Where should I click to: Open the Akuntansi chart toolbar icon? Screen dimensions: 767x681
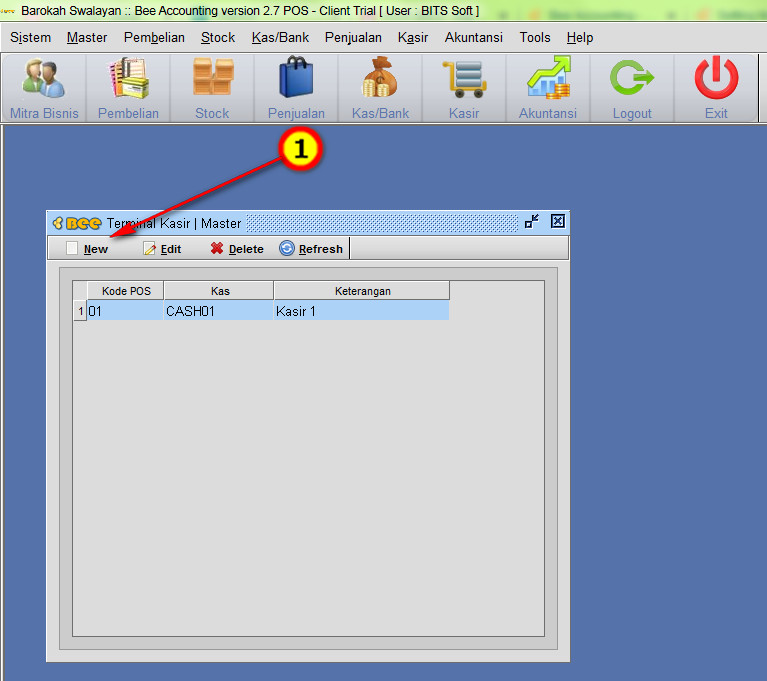(548, 89)
